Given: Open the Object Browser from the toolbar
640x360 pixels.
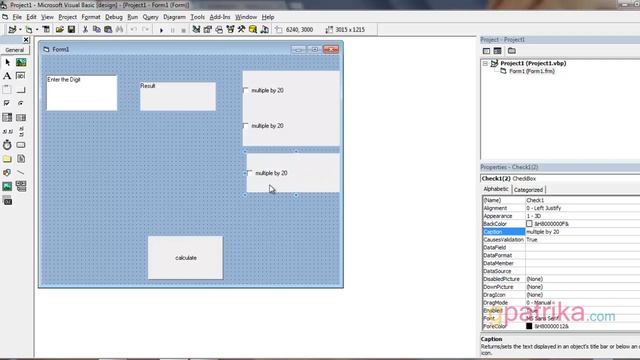Looking at the screenshot, I should (x=230, y=29).
